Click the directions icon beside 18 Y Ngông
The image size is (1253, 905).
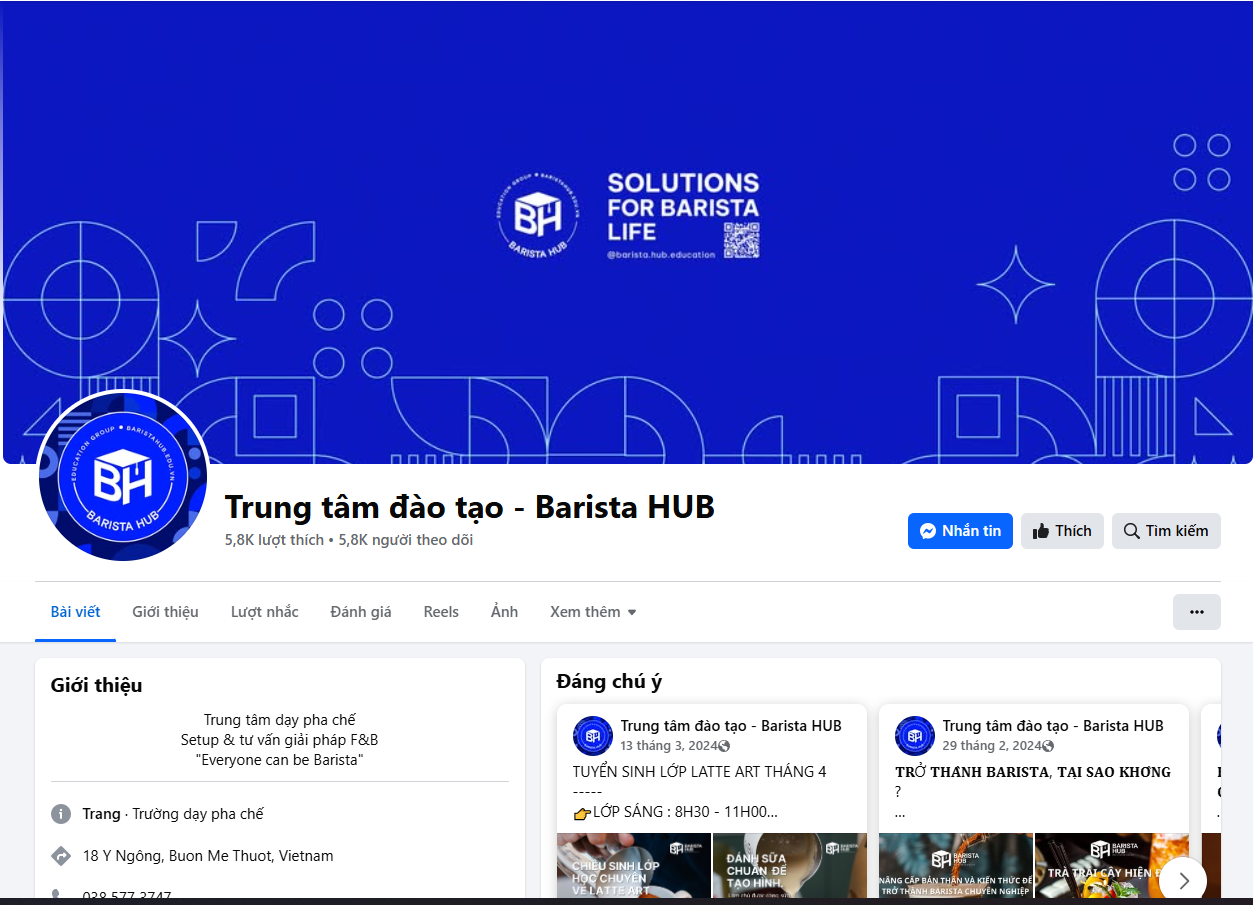[61, 856]
